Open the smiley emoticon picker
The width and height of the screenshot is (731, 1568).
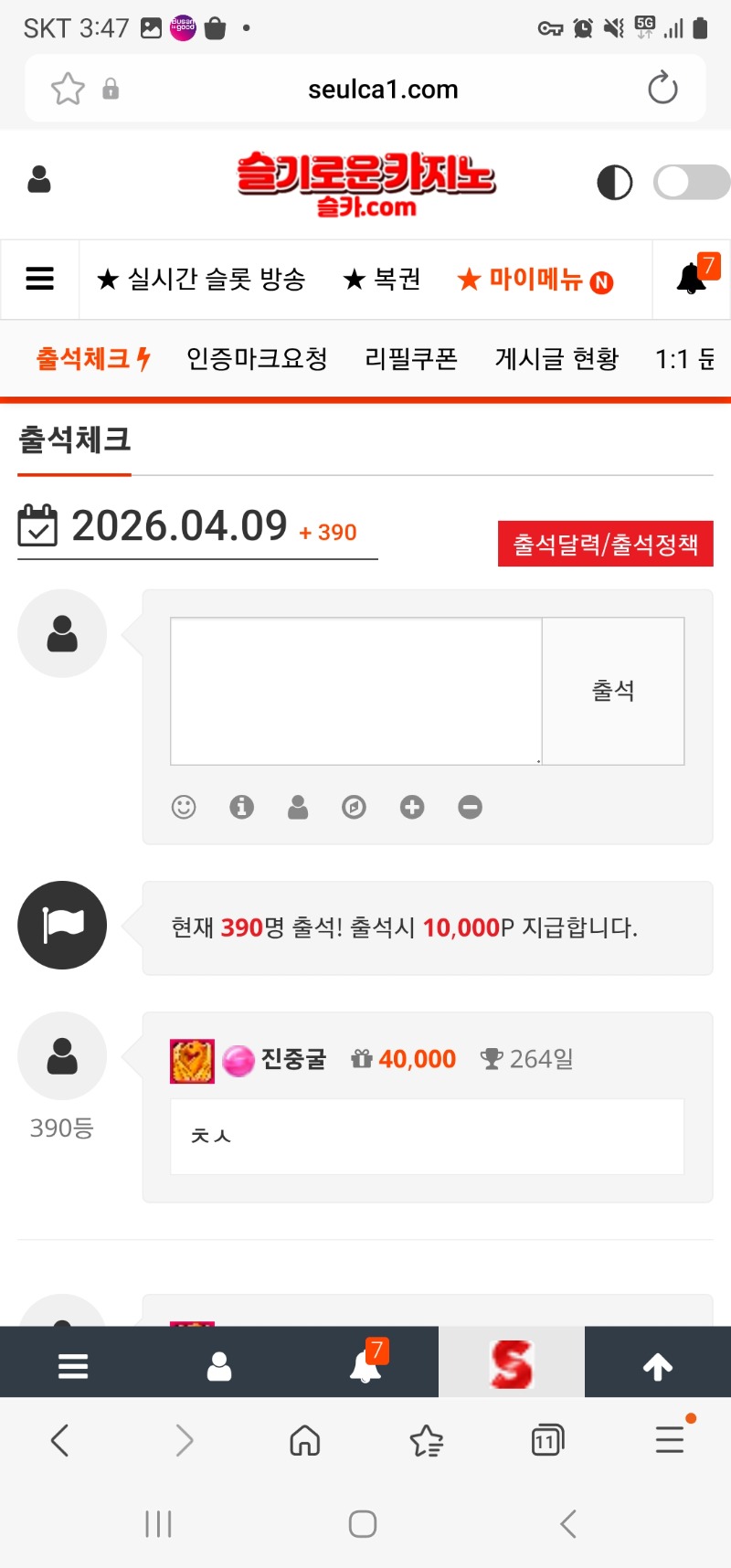tap(184, 807)
